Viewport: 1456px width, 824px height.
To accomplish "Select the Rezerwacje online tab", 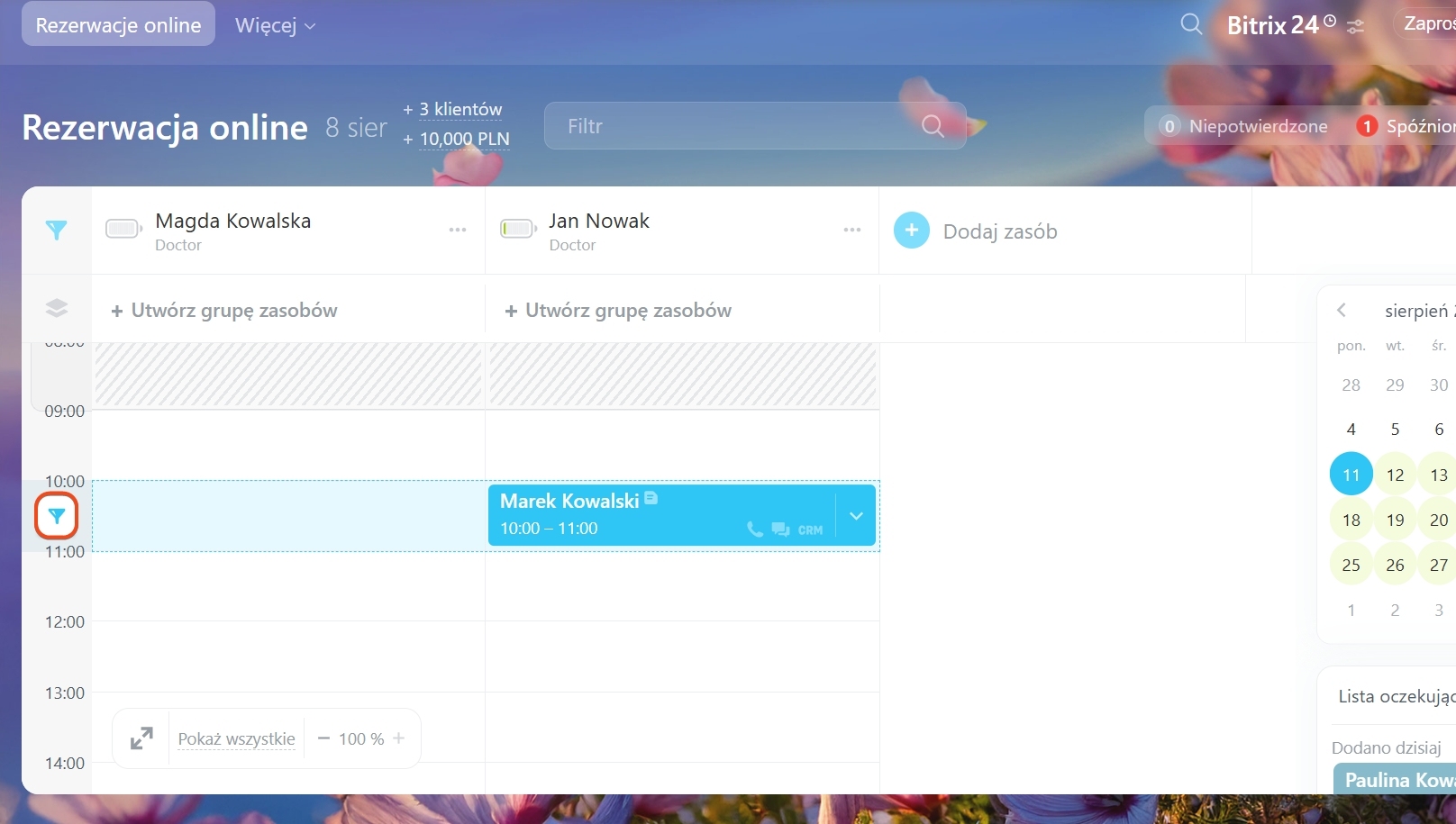I will tap(118, 25).
